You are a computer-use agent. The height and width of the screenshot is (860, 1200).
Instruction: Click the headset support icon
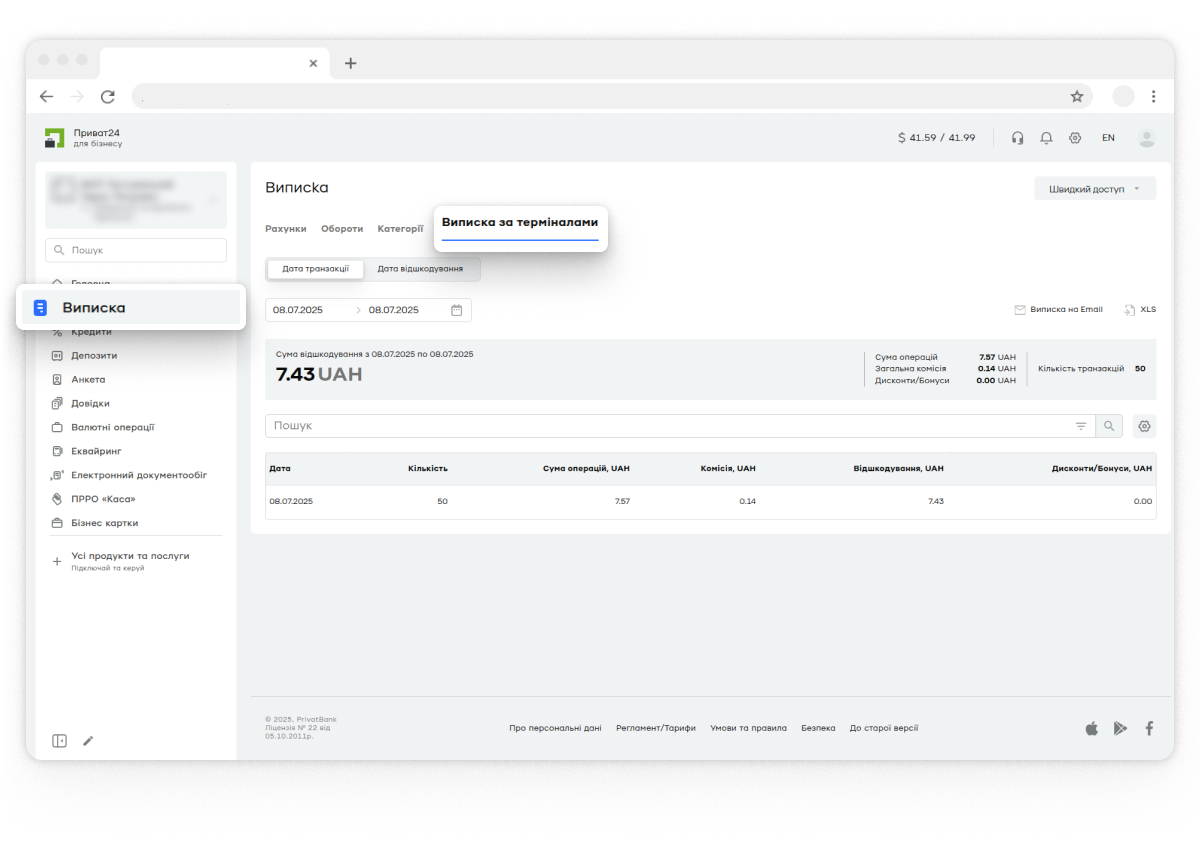pos(1017,138)
